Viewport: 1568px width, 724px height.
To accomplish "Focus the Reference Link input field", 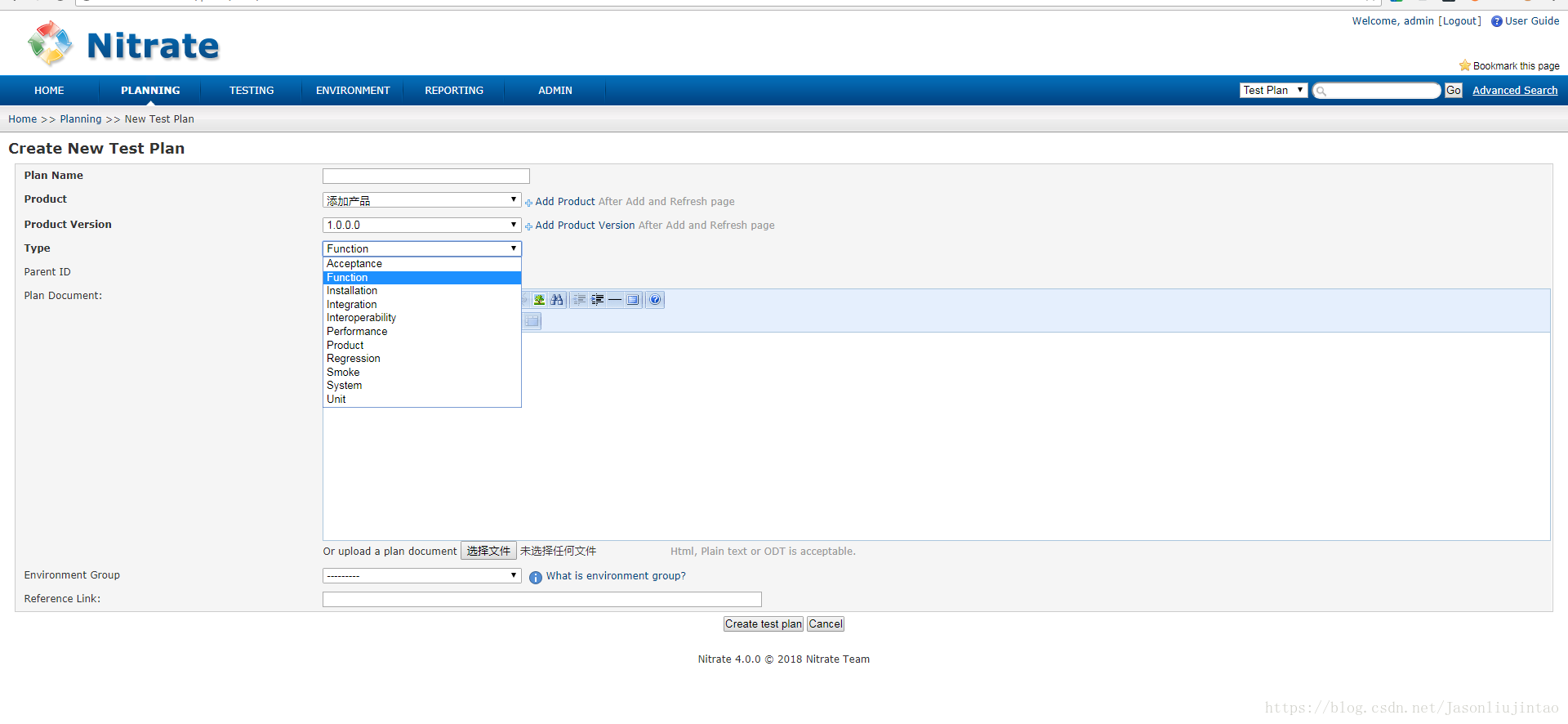I will [542, 600].
